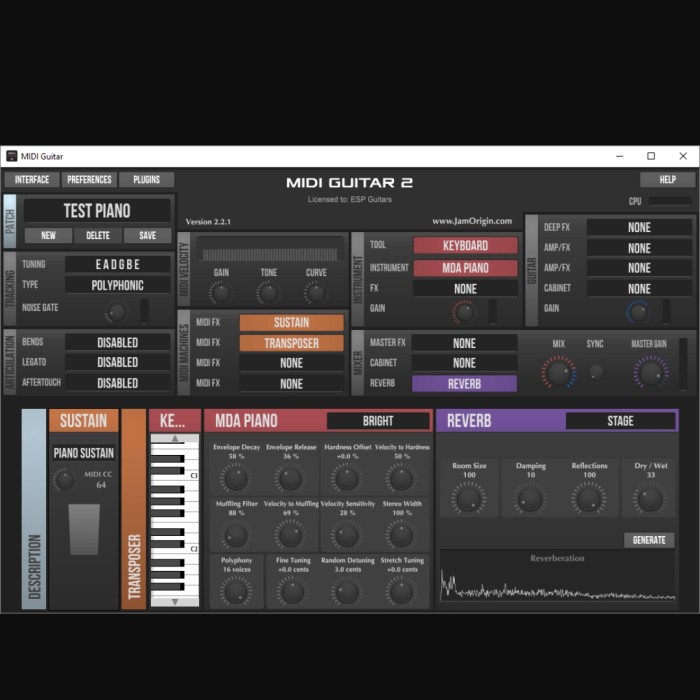
Task: Select the Sustain panel header
Action: point(83,421)
